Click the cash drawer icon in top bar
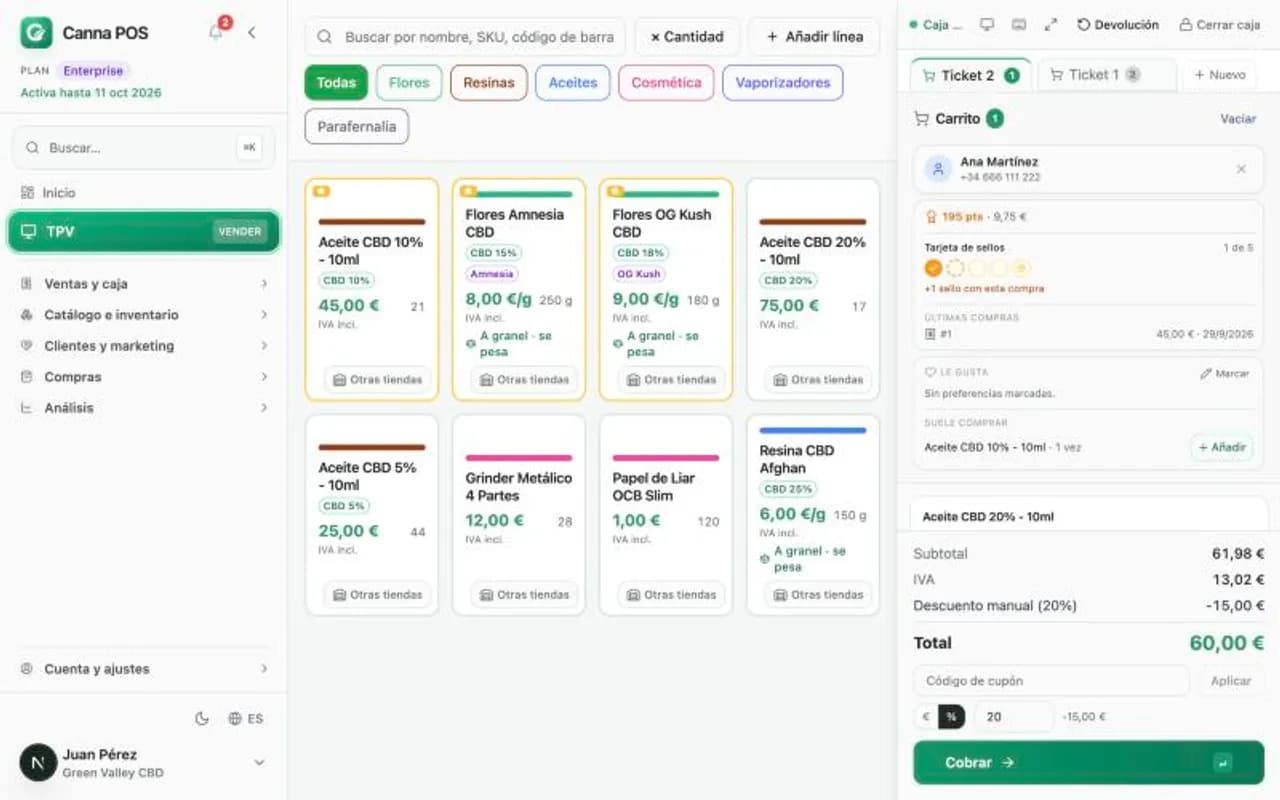The height and width of the screenshot is (800, 1280). [x=1019, y=24]
